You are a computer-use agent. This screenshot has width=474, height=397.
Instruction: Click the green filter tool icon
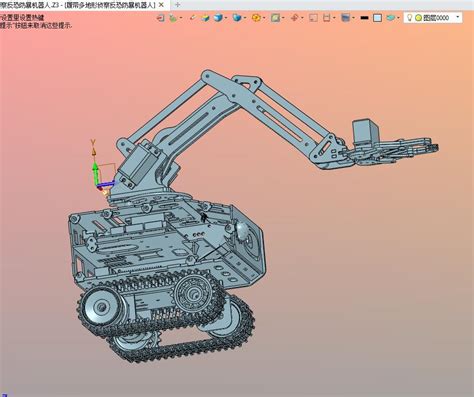point(173,18)
